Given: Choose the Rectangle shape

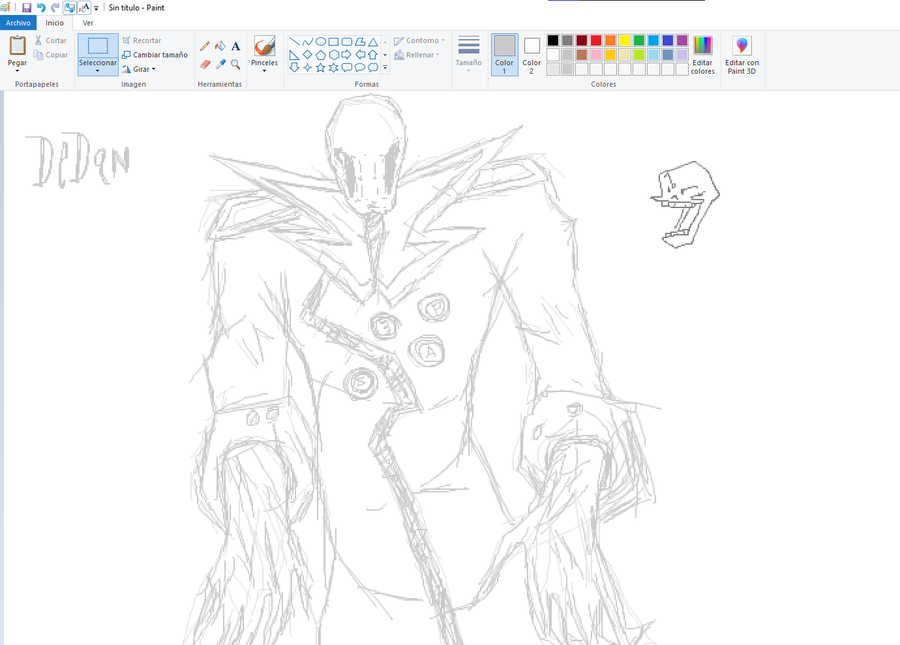Looking at the screenshot, I should (x=333, y=41).
